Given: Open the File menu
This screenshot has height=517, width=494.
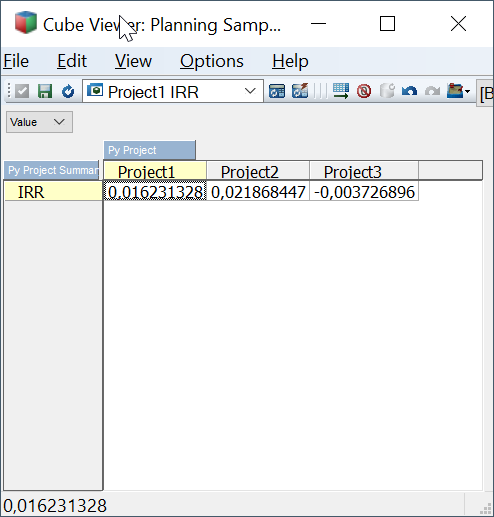Looking at the screenshot, I should pos(16,61).
